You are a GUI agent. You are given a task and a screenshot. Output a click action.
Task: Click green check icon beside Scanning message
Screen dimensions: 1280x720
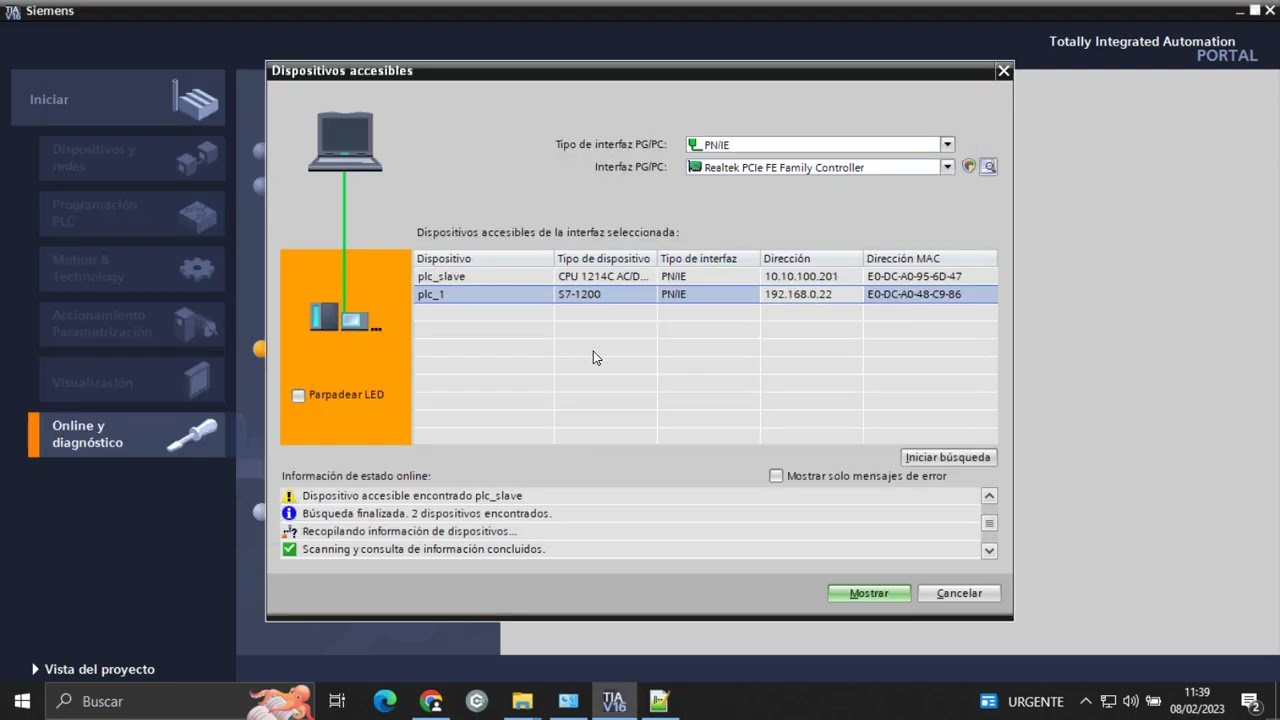point(289,549)
